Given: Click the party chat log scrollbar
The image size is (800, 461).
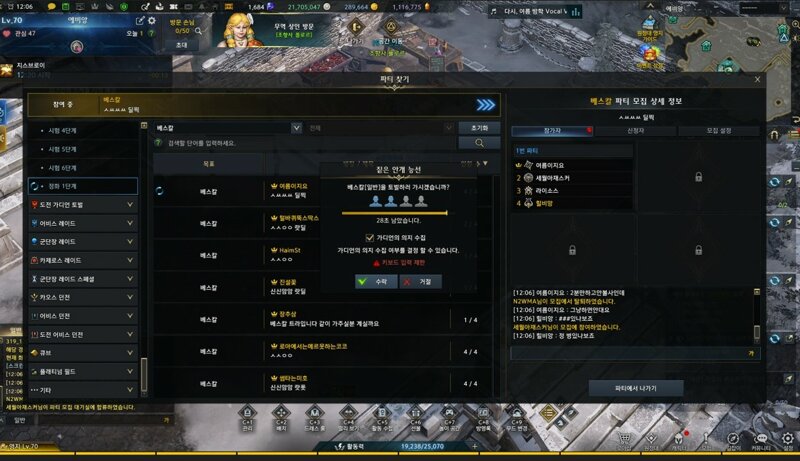Looking at the screenshot, I should pos(757,316).
